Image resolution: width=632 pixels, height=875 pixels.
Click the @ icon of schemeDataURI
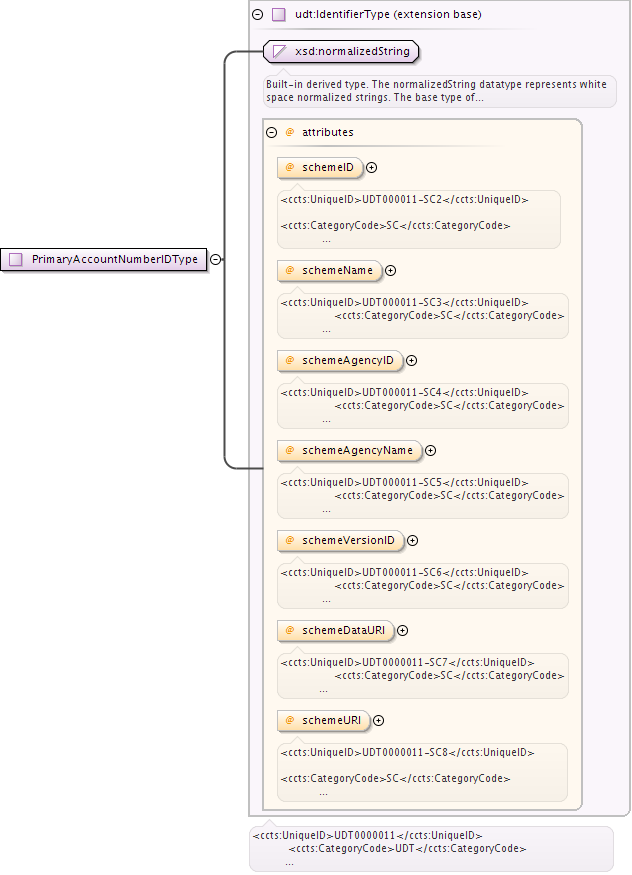(290, 630)
